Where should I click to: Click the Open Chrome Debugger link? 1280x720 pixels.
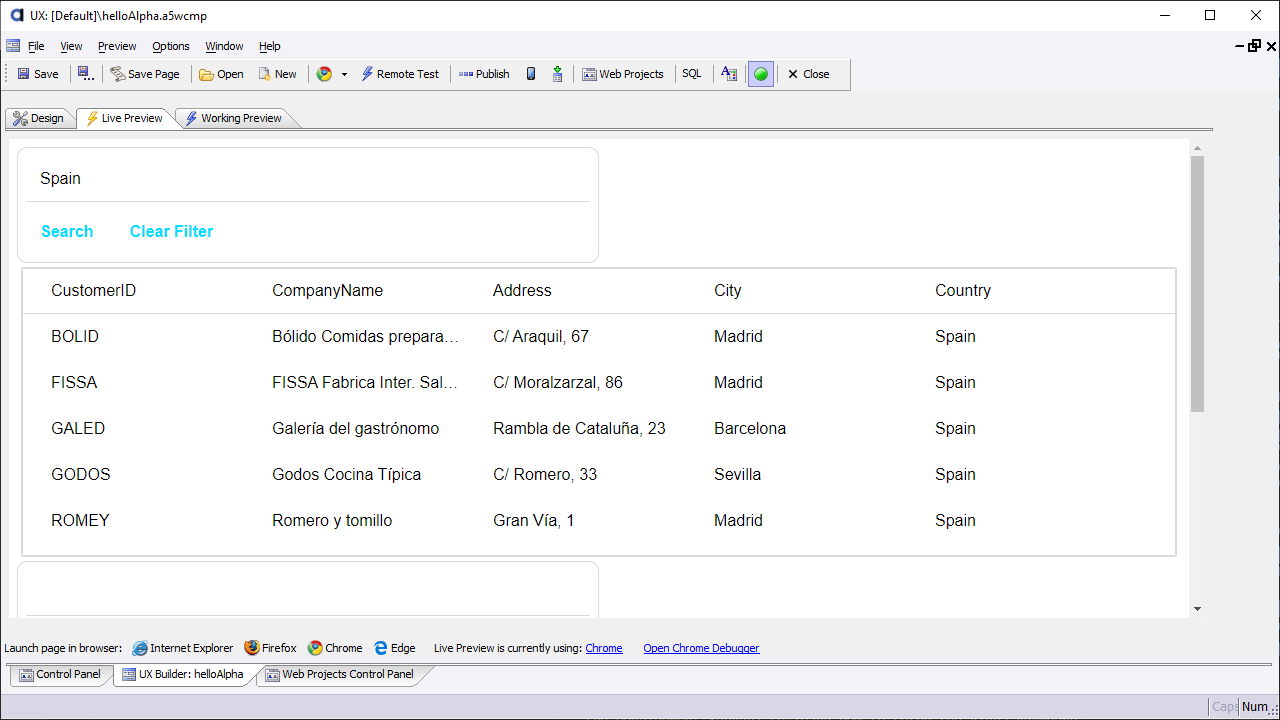pos(701,648)
